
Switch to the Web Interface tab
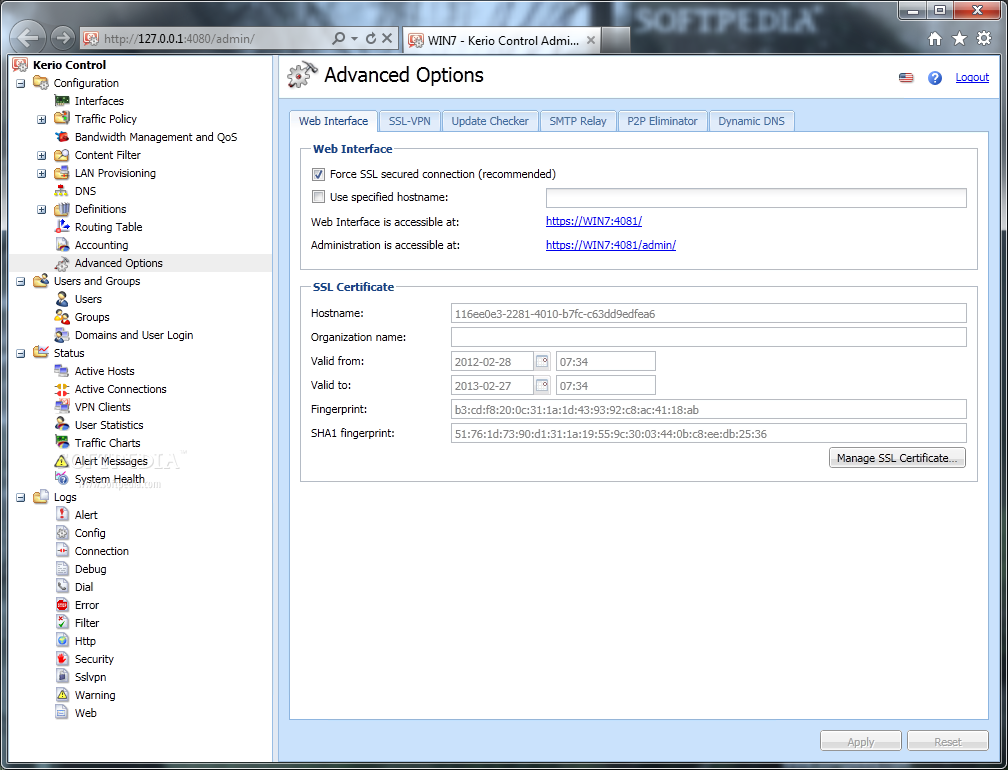tap(333, 121)
